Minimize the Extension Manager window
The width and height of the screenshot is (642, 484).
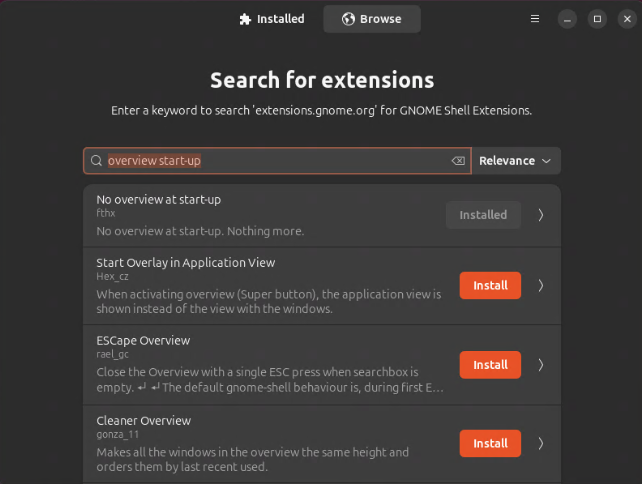pos(567,19)
